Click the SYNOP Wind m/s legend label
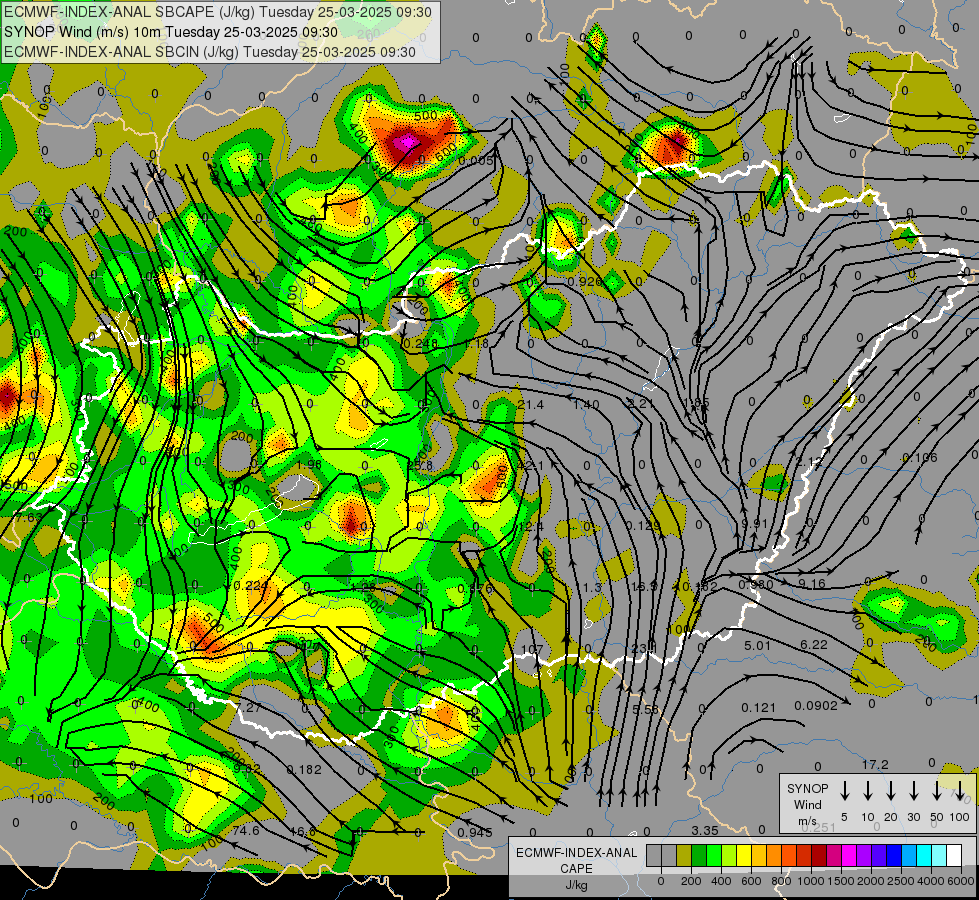Image resolution: width=979 pixels, height=900 pixels. tap(807, 804)
